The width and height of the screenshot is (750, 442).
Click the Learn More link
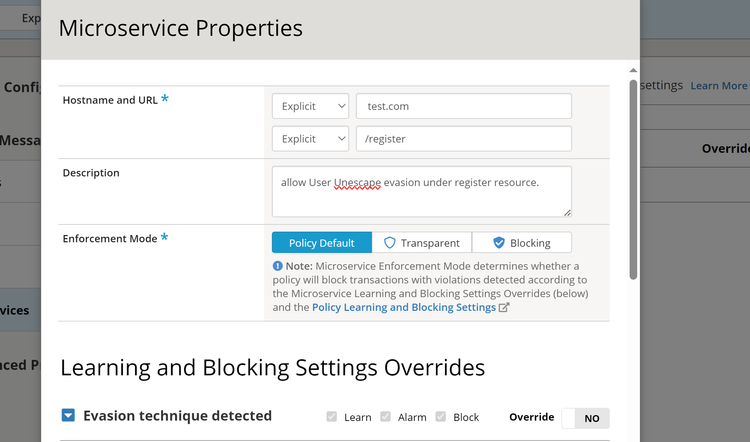click(x=718, y=86)
